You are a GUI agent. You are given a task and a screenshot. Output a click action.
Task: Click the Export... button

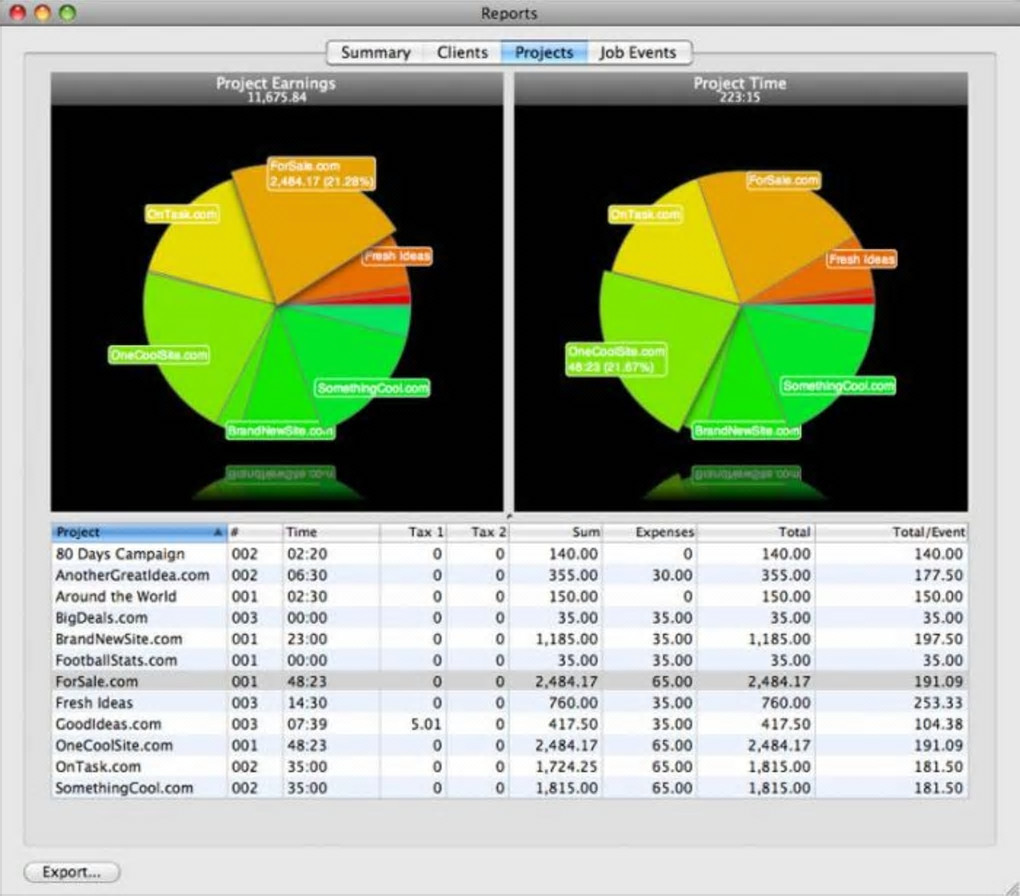point(72,872)
